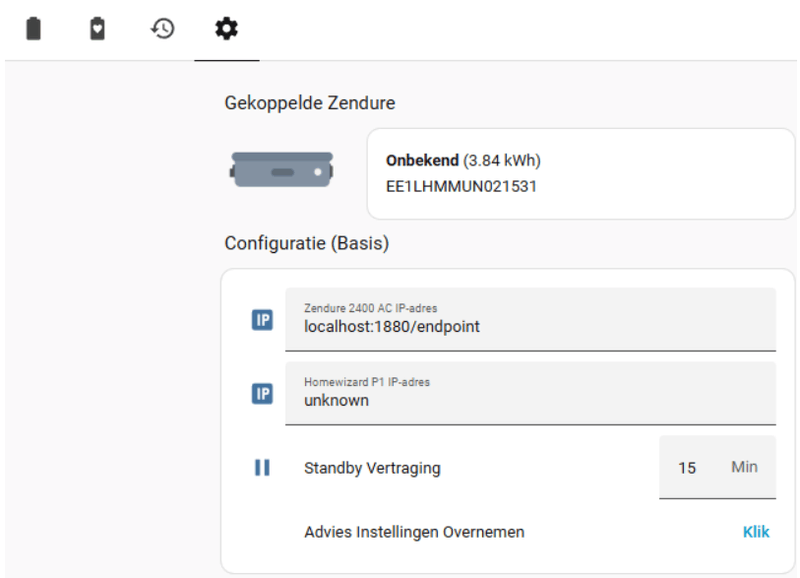Open the battery status tab
Viewport: 800px width, 578px height.
click(x=33, y=29)
